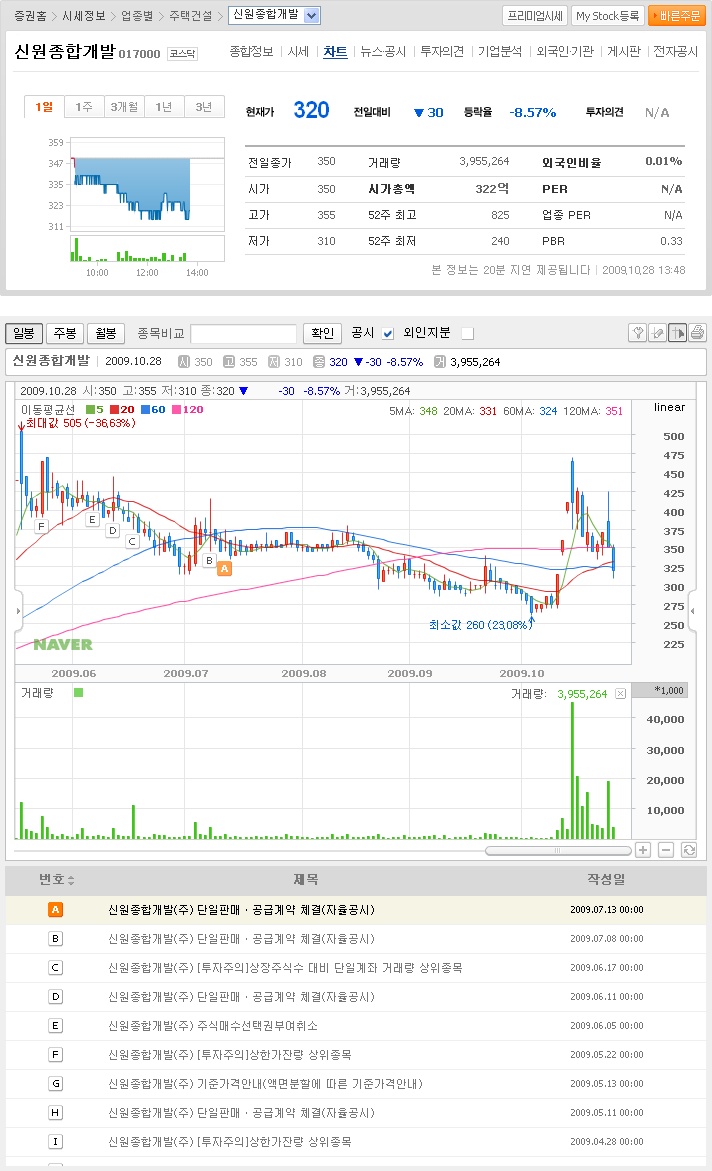Open the 게시판 menu tab
The width and height of the screenshot is (712, 1171).
[x=624, y=52]
